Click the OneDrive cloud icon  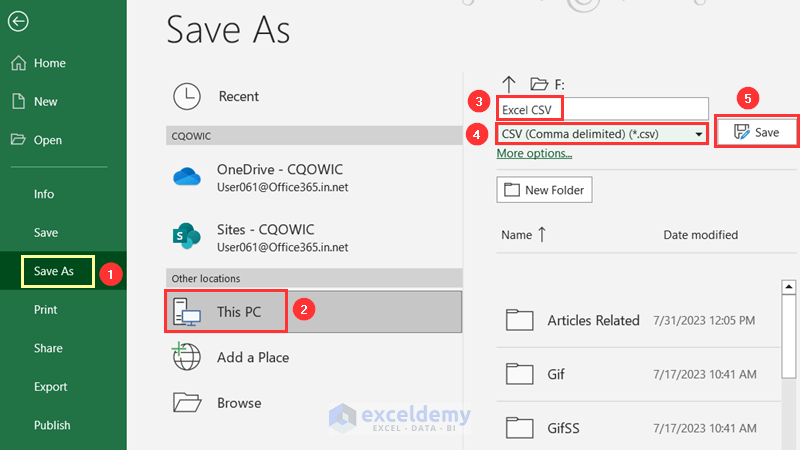tap(187, 177)
